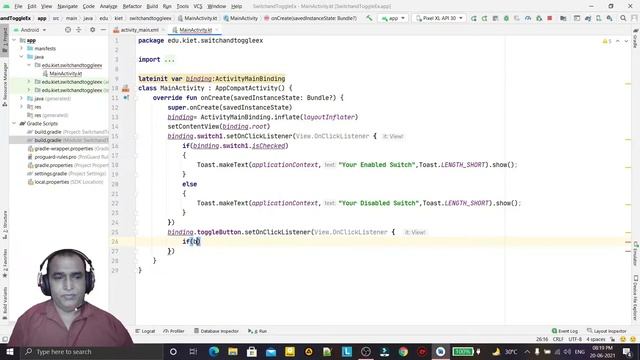
Task: Collapse the Gradle Scripts node
Action: pyautogui.click(x=15, y=123)
